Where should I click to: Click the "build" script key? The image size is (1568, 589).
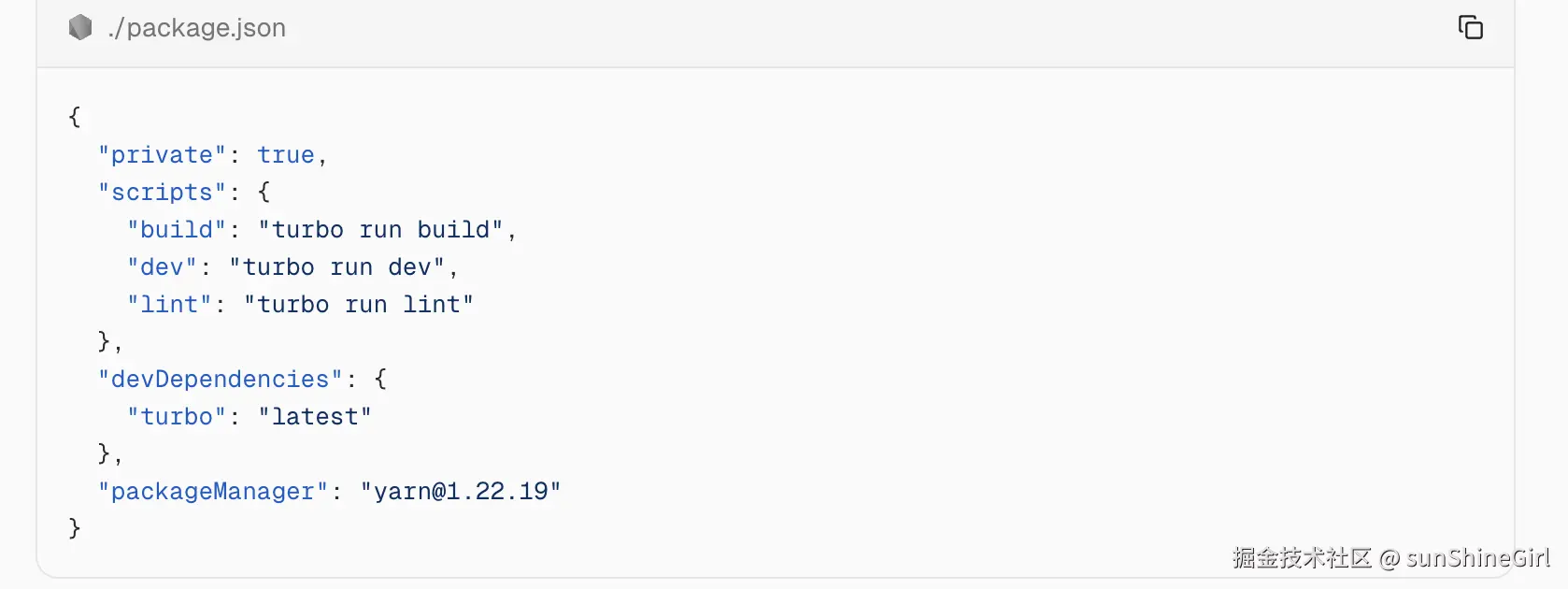(178, 230)
